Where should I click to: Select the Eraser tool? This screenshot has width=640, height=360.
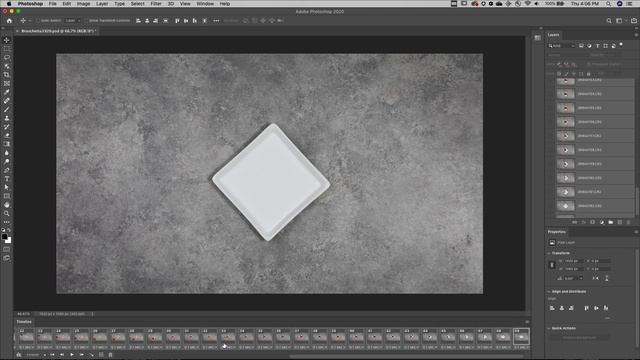pyautogui.click(x=7, y=135)
